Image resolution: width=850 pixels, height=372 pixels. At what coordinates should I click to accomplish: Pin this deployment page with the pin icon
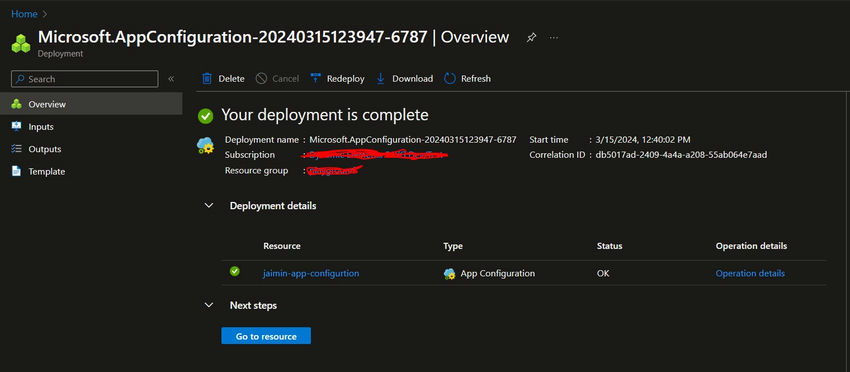tap(531, 37)
